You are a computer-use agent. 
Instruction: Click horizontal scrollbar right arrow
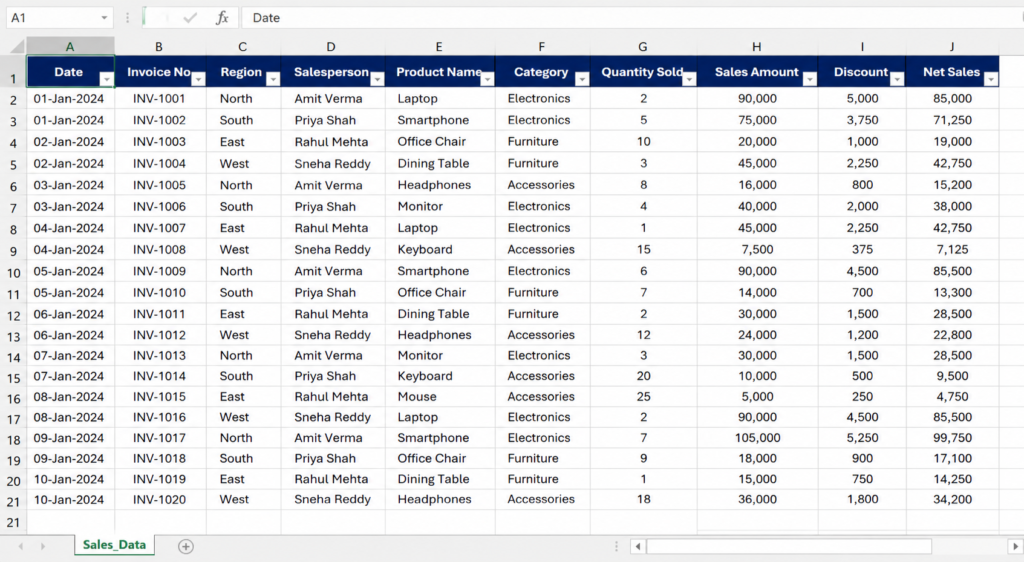[1015, 546]
